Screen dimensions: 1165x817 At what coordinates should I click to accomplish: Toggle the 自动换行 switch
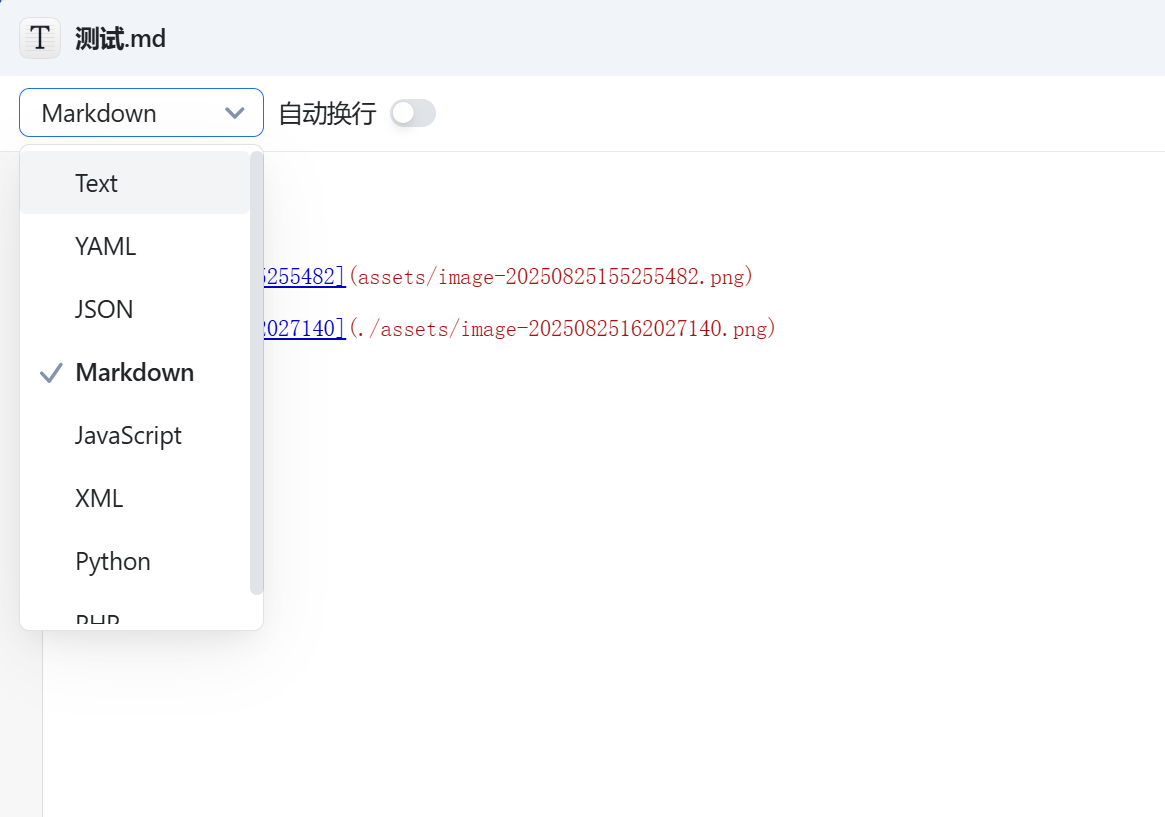[x=413, y=113]
